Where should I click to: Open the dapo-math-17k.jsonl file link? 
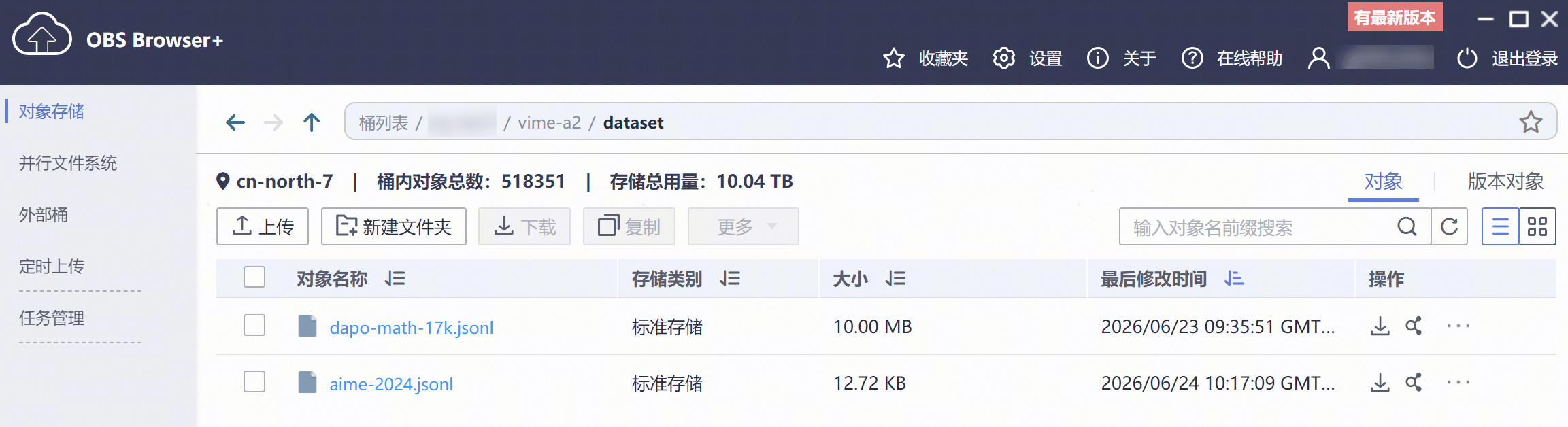(412, 328)
